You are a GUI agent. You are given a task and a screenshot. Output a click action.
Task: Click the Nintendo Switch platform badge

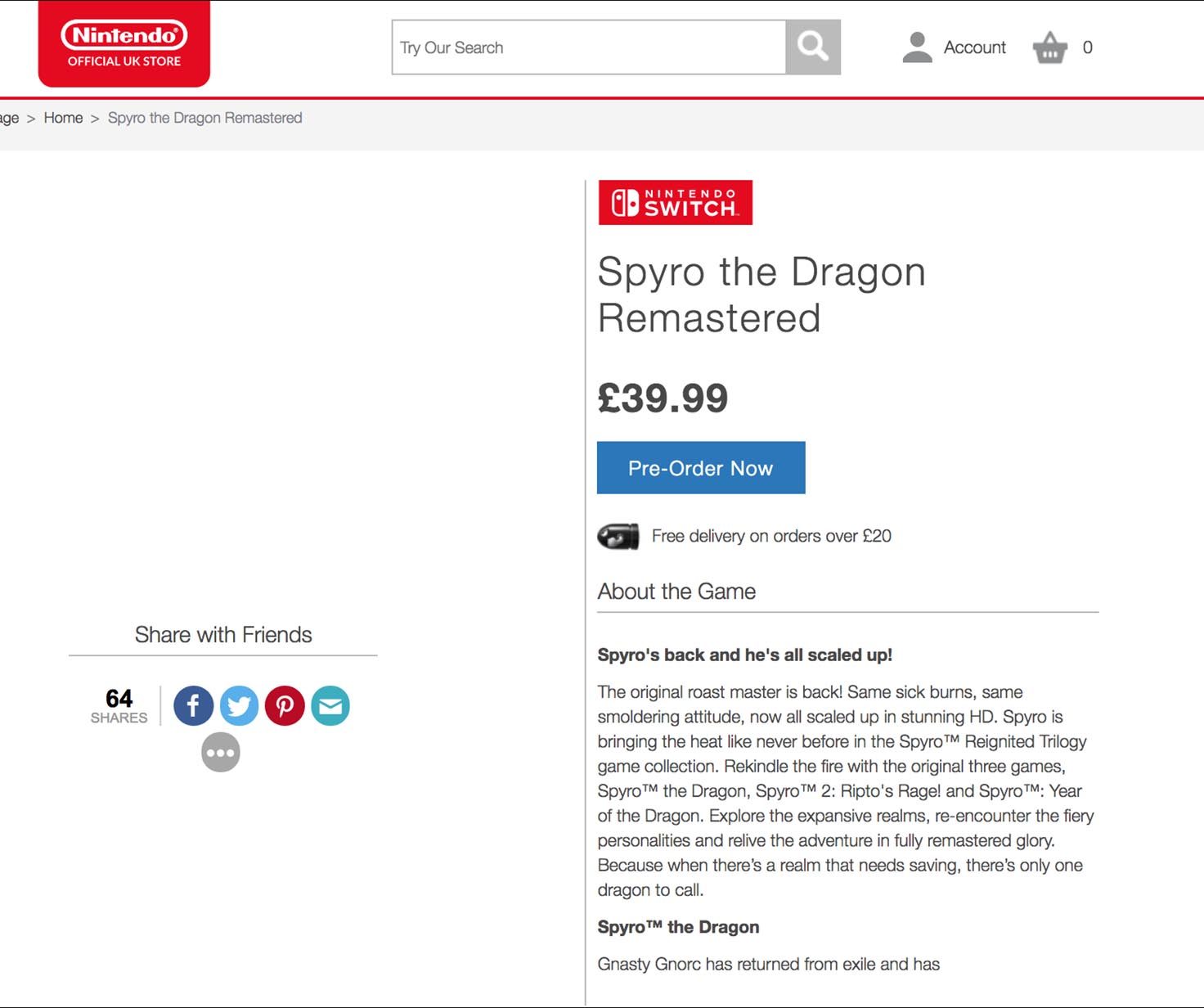676,202
